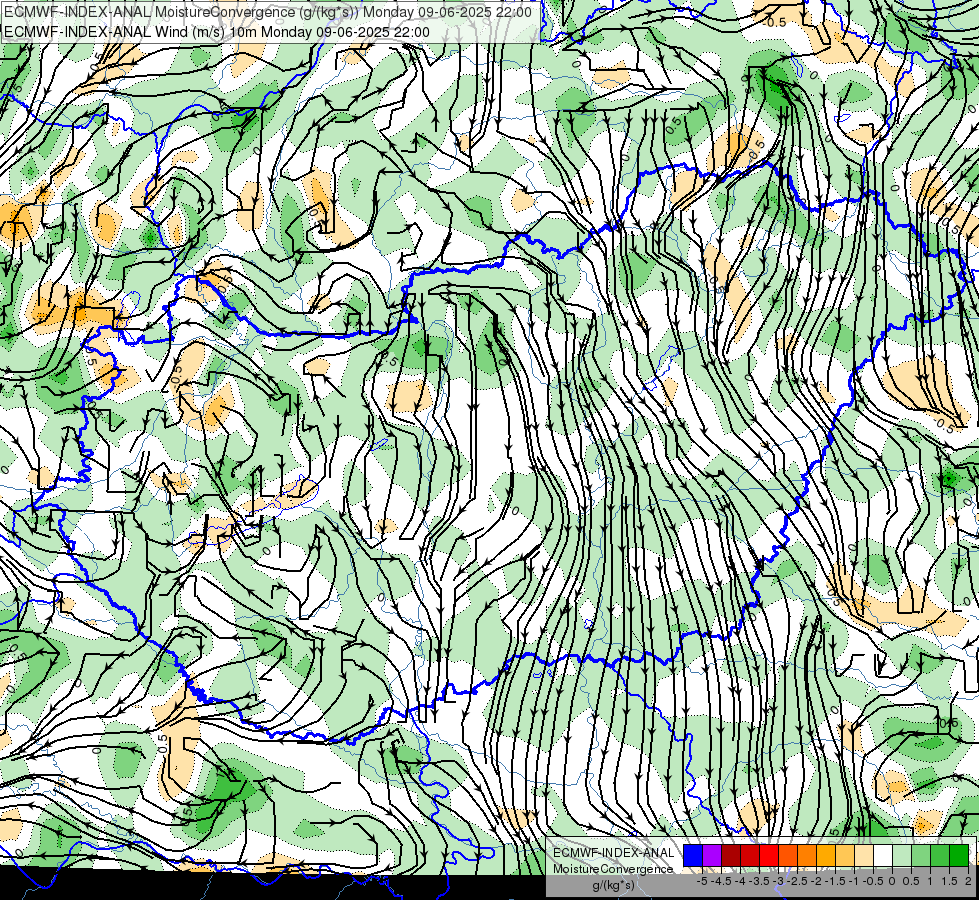This screenshot has height=900, width=979.
Task: Click the '-3.5' legend tick label
Action: click(760, 881)
